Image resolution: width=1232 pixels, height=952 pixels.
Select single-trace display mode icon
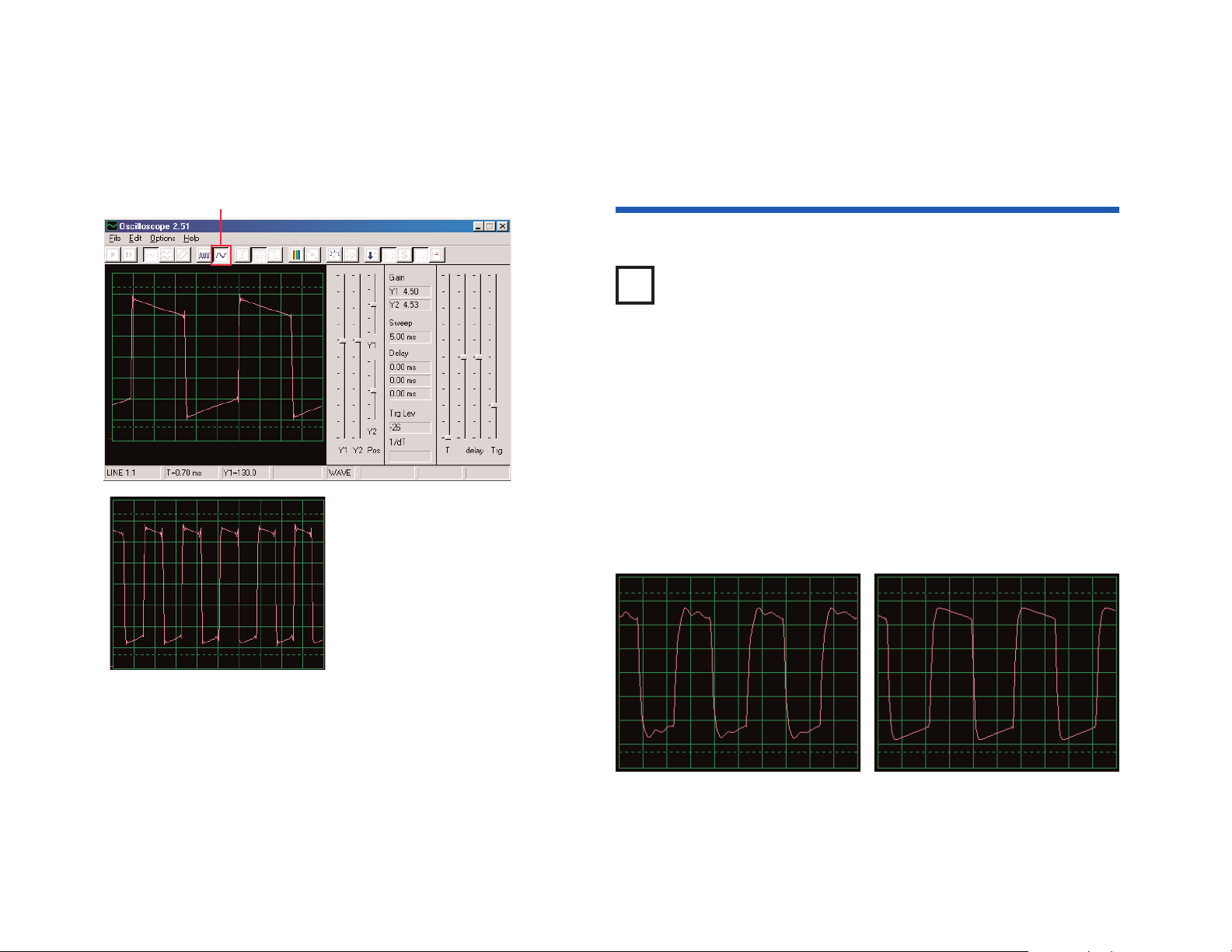151,255
